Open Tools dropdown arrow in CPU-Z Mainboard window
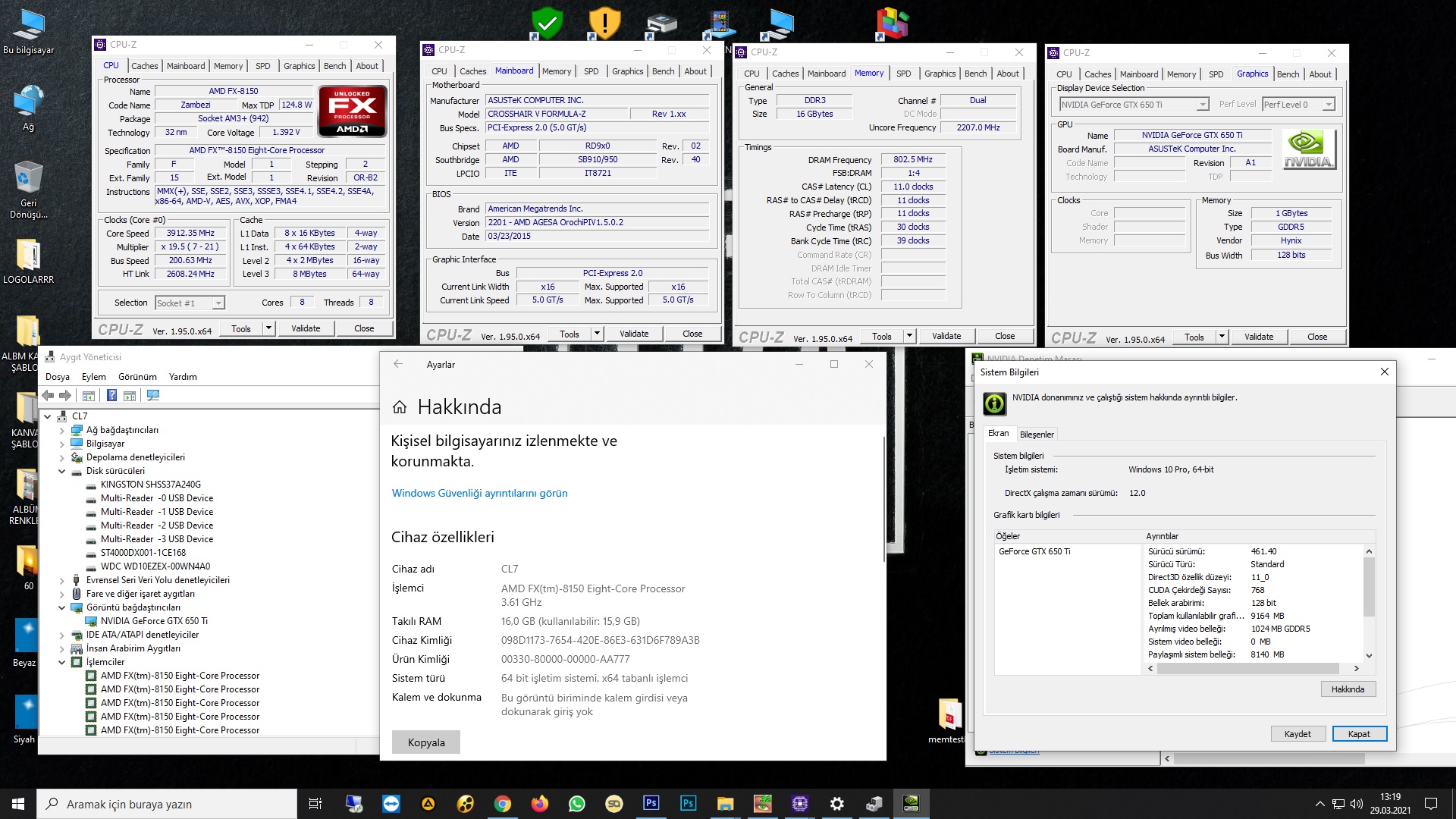This screenshot has width=1456, height=819. (x=597, y=334)
